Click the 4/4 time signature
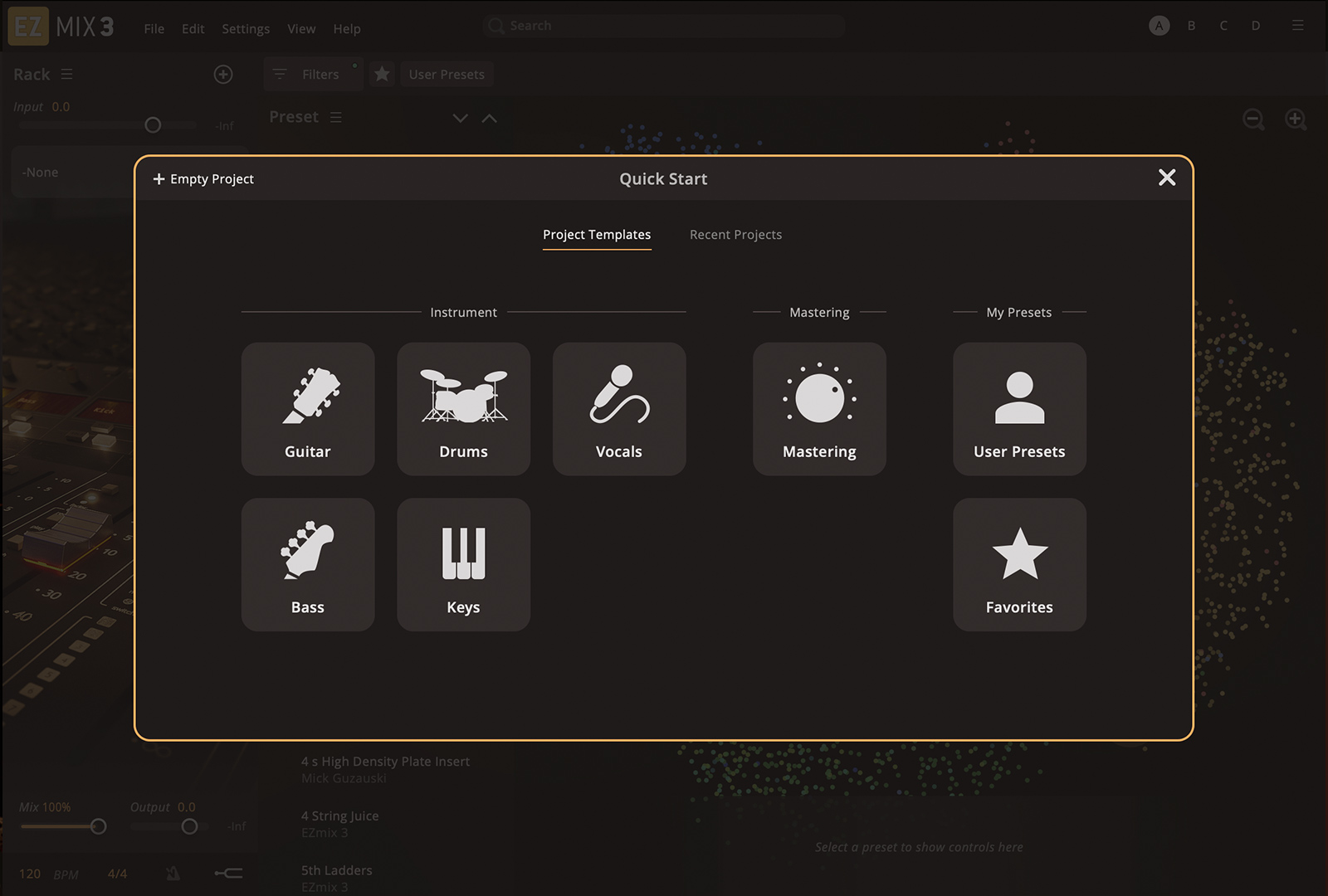 pos(117,874)
